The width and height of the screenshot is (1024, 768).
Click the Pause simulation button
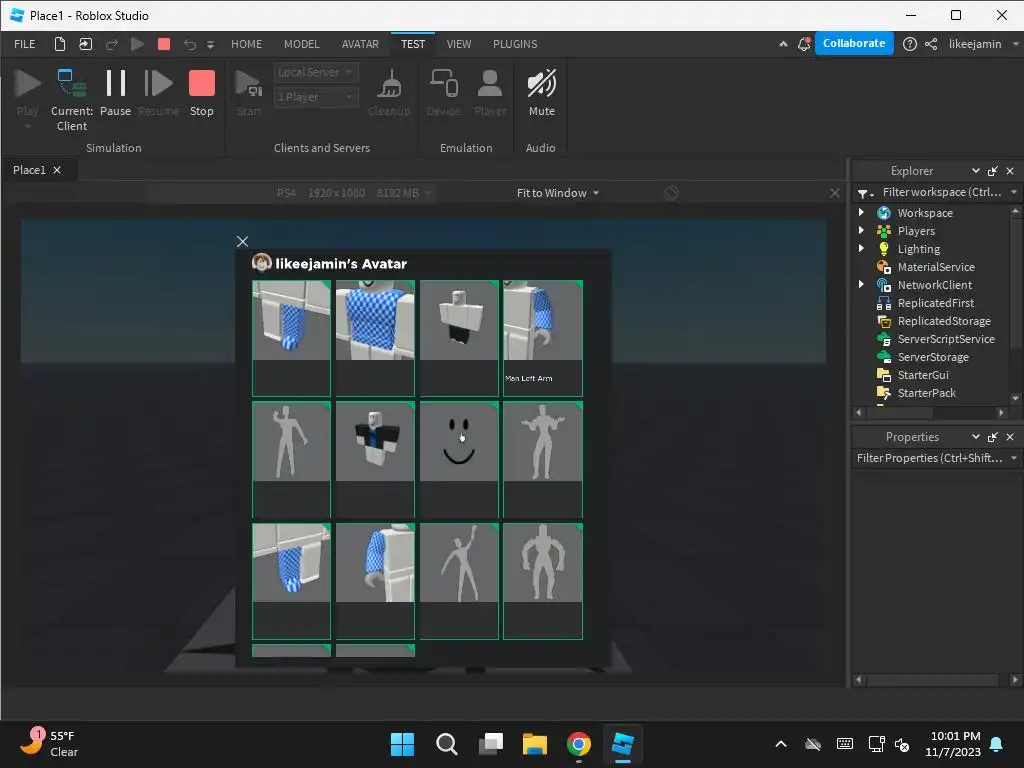(116, 93)
